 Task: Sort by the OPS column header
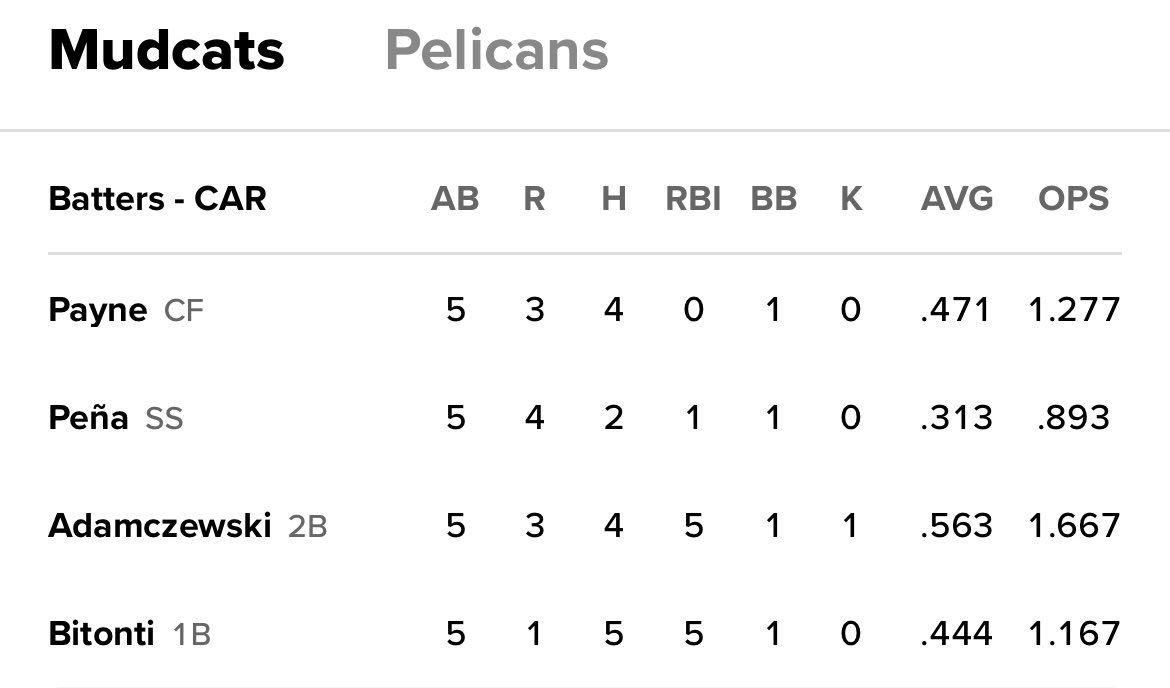[x=1073, y=199]
